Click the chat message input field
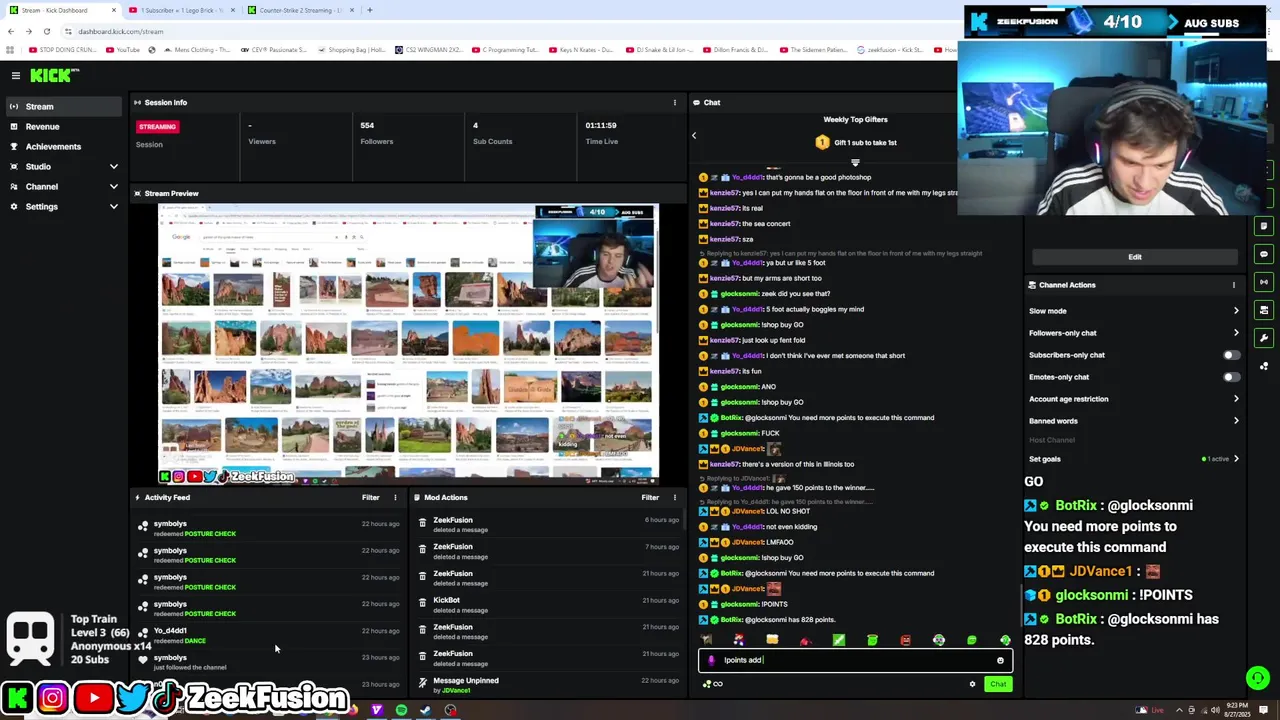Screen dimensions: 1280x720 point(855,660)
